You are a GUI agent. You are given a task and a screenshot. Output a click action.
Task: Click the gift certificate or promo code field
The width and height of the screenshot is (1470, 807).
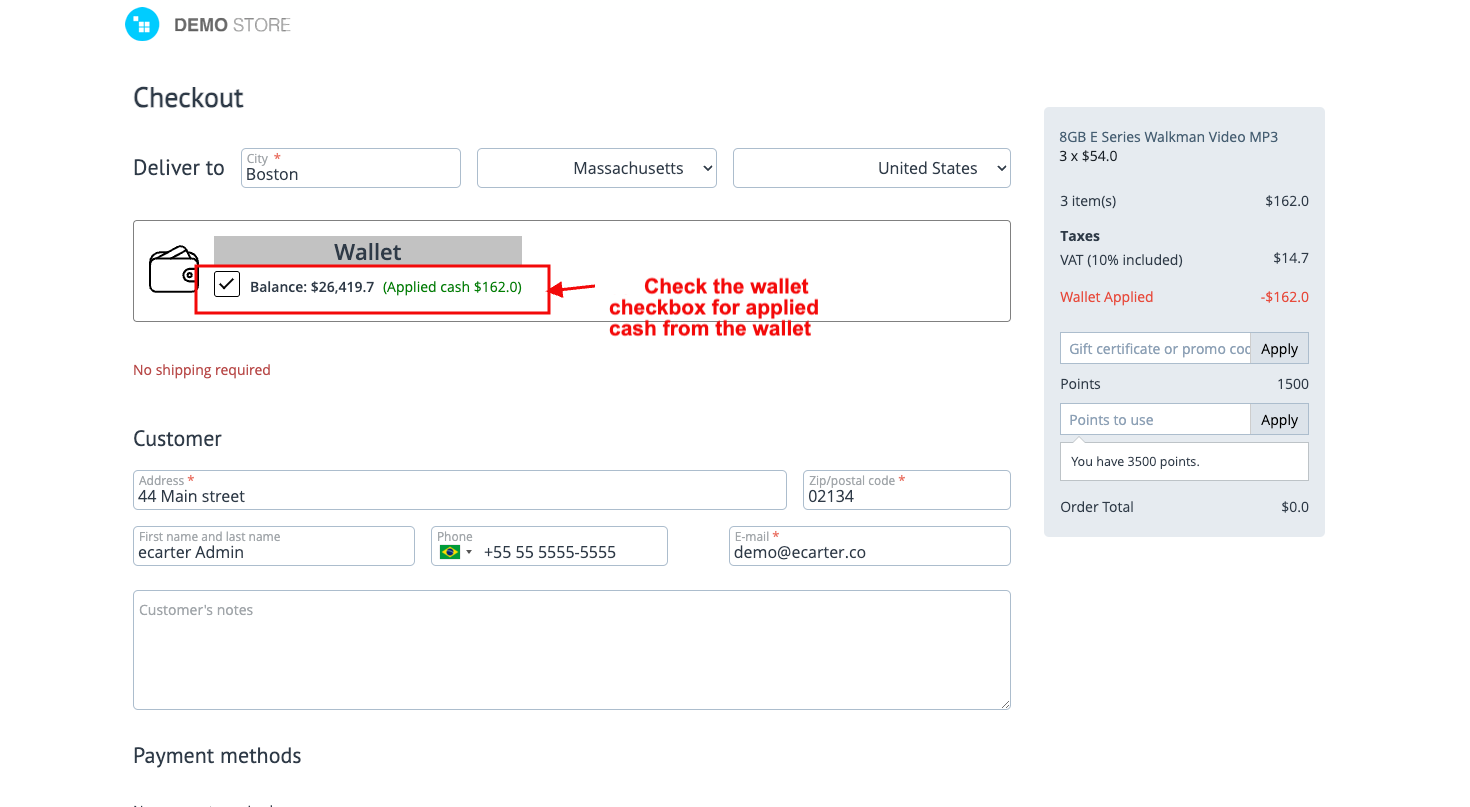click(1155, 349)
